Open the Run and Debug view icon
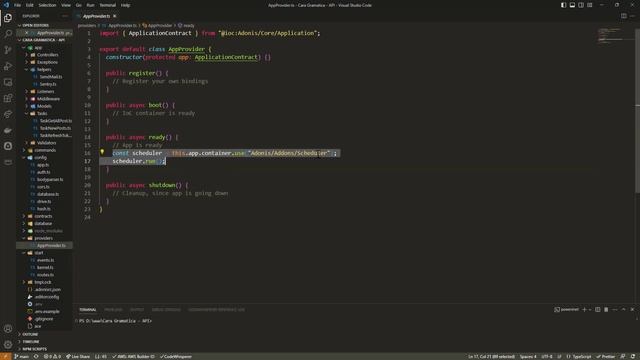Viewport: 640px width, 360px height. pyautogui.click(x=8, y=66)
